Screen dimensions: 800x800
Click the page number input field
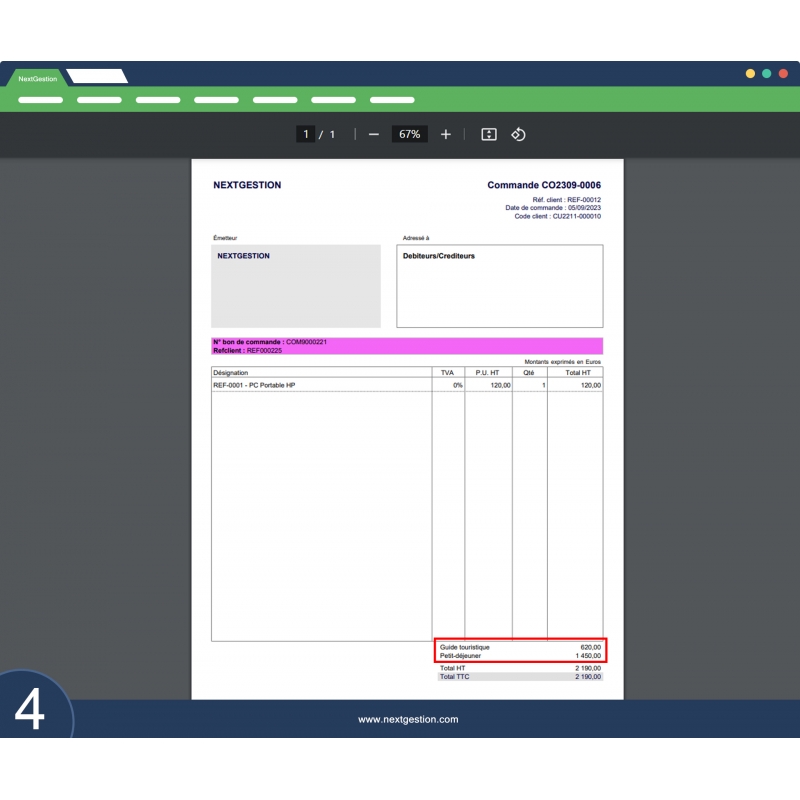click(x=305, y=133)
